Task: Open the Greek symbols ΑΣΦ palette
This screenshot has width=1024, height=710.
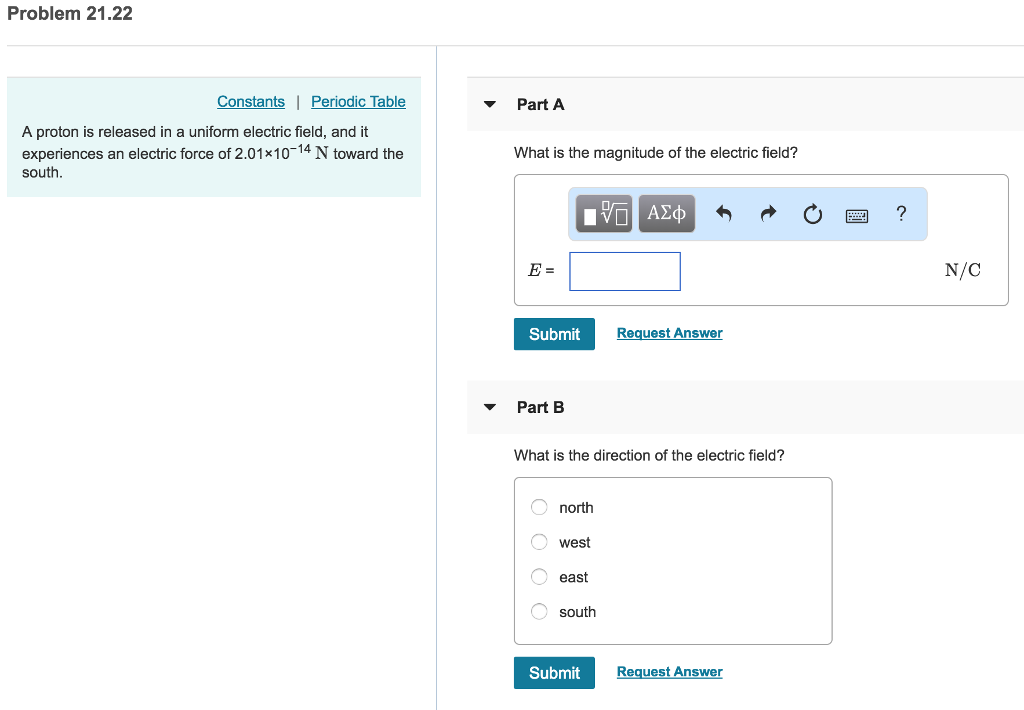Action: [666, 213]
